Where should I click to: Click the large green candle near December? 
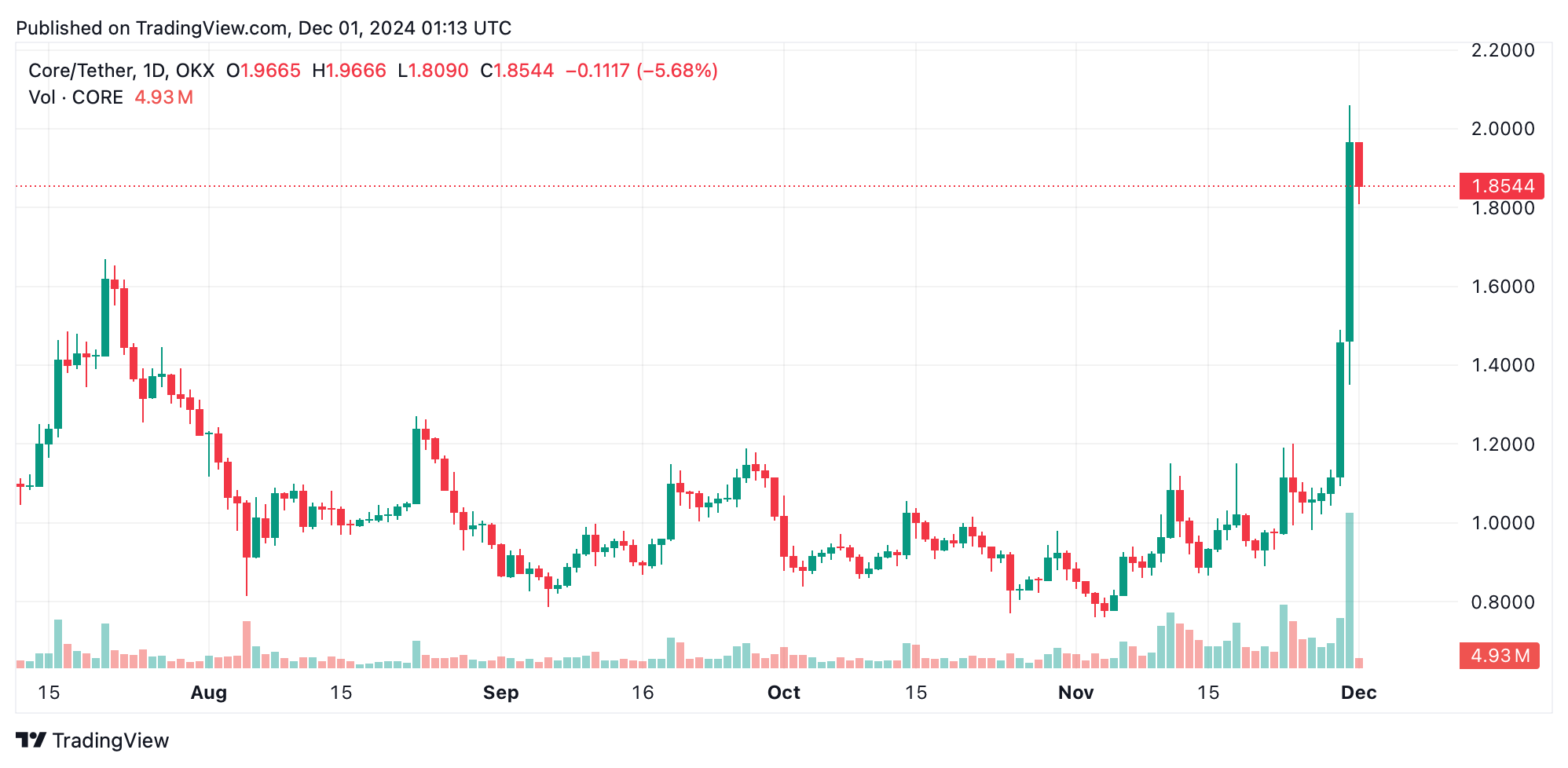[x=1350, y=242]
